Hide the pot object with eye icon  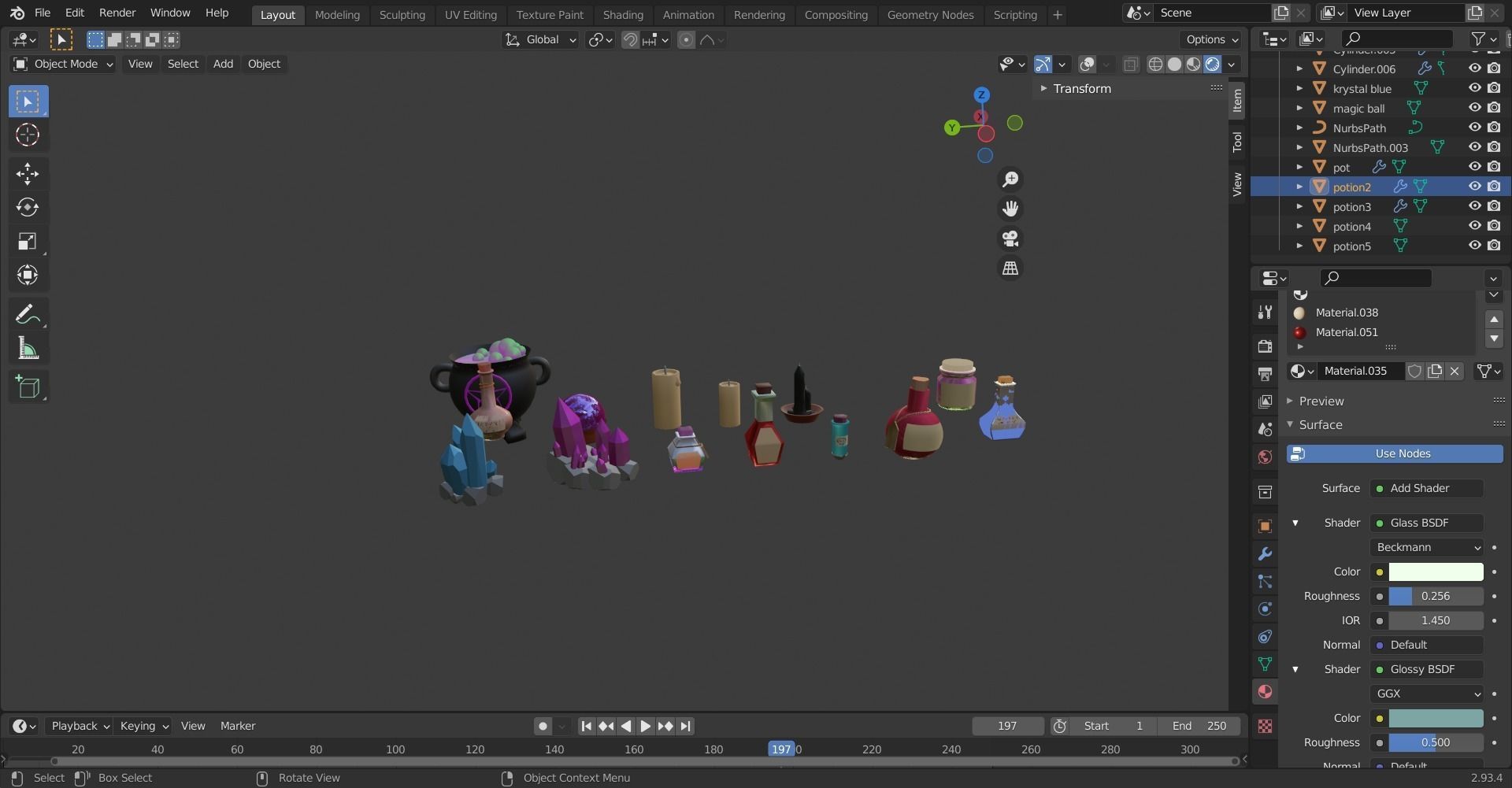tap(1474, 167)
